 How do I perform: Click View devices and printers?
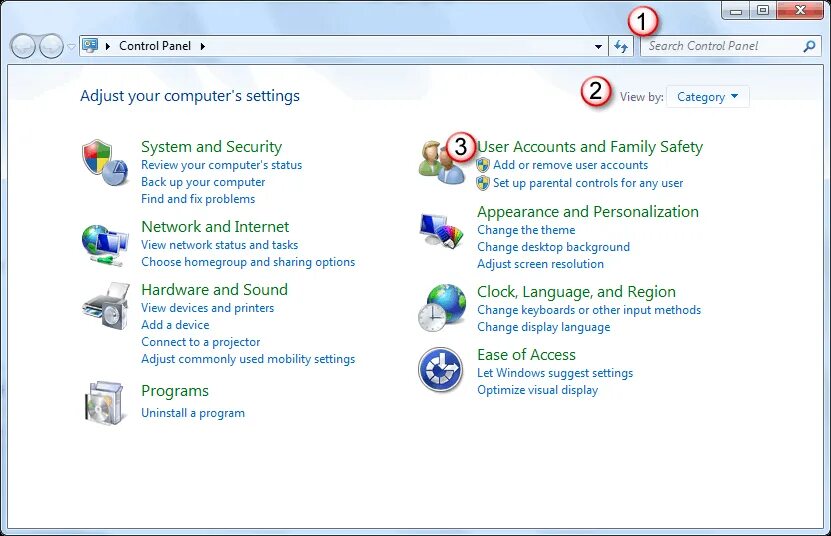point(208,308)
